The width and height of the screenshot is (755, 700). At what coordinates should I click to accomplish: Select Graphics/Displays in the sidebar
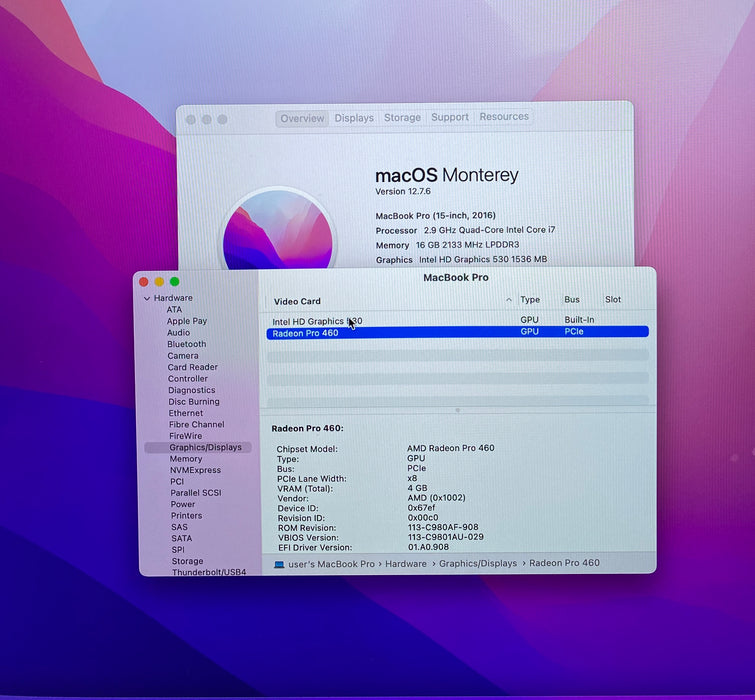198,447
